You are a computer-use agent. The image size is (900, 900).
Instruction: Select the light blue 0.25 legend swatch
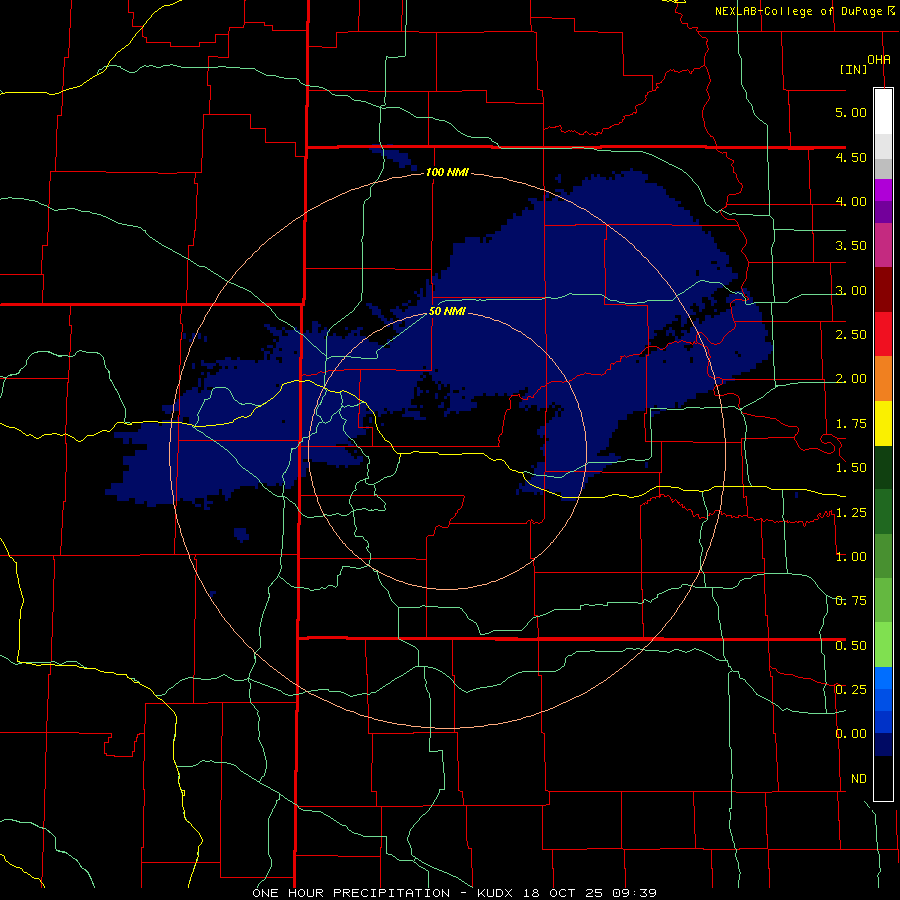point(883,678)
